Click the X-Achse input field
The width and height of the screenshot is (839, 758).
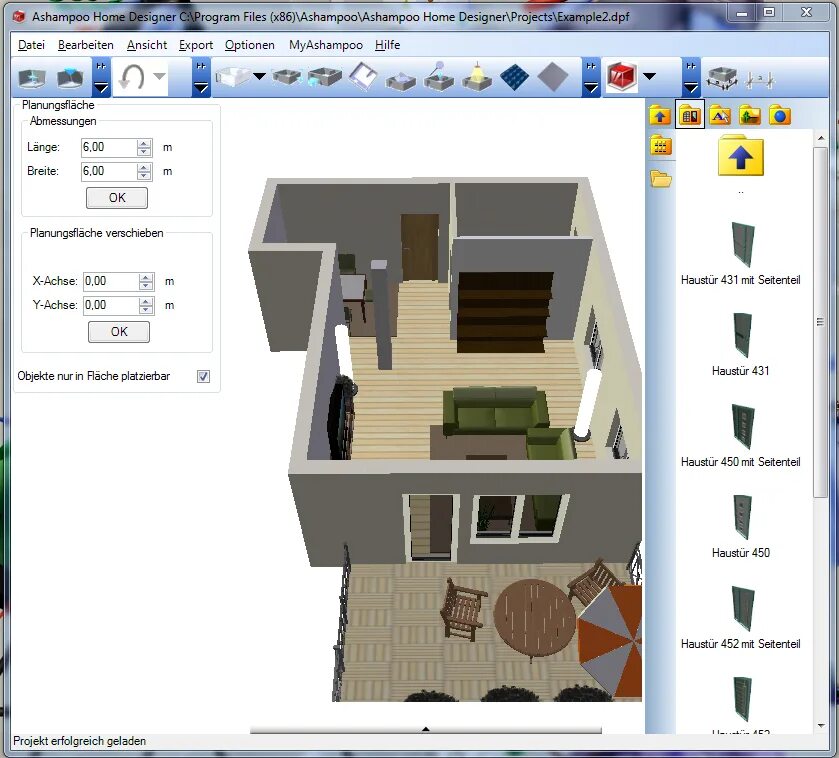coord(111,281)
